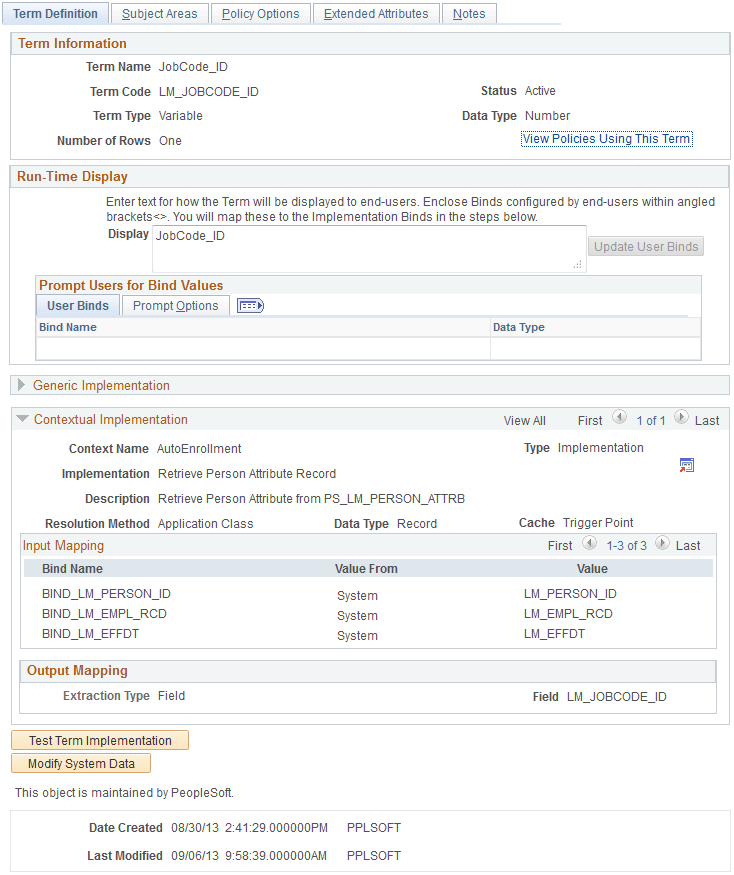Switch to the Extended Attributes tab

click(x=376, y=13)
